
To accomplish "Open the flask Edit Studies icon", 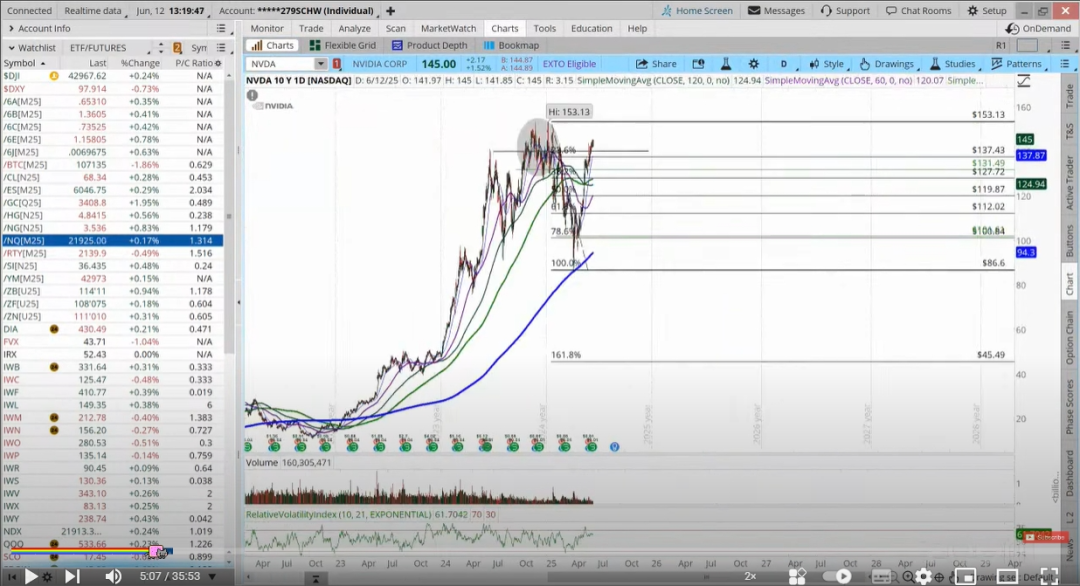I will pos(725,63).
